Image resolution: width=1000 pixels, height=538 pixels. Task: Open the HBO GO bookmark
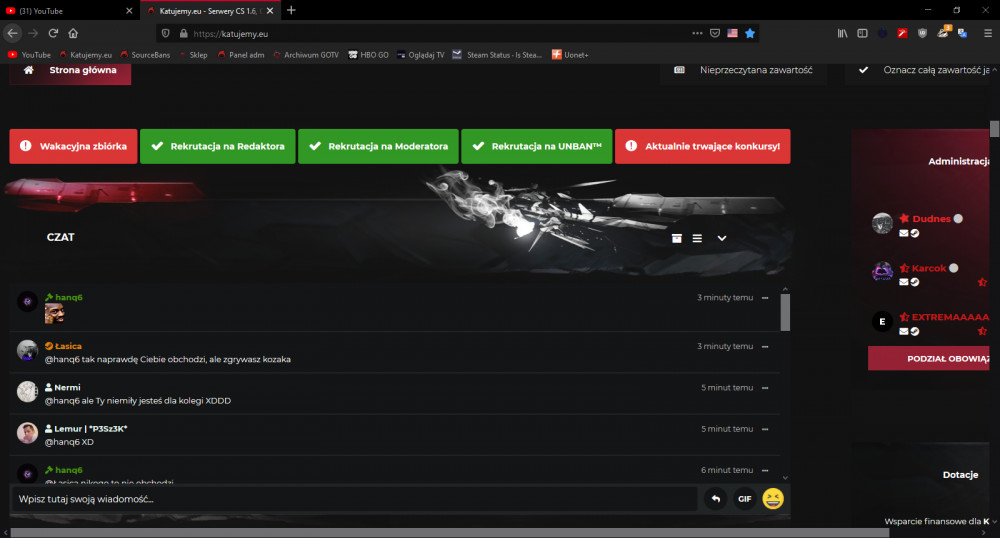(368, 55)
